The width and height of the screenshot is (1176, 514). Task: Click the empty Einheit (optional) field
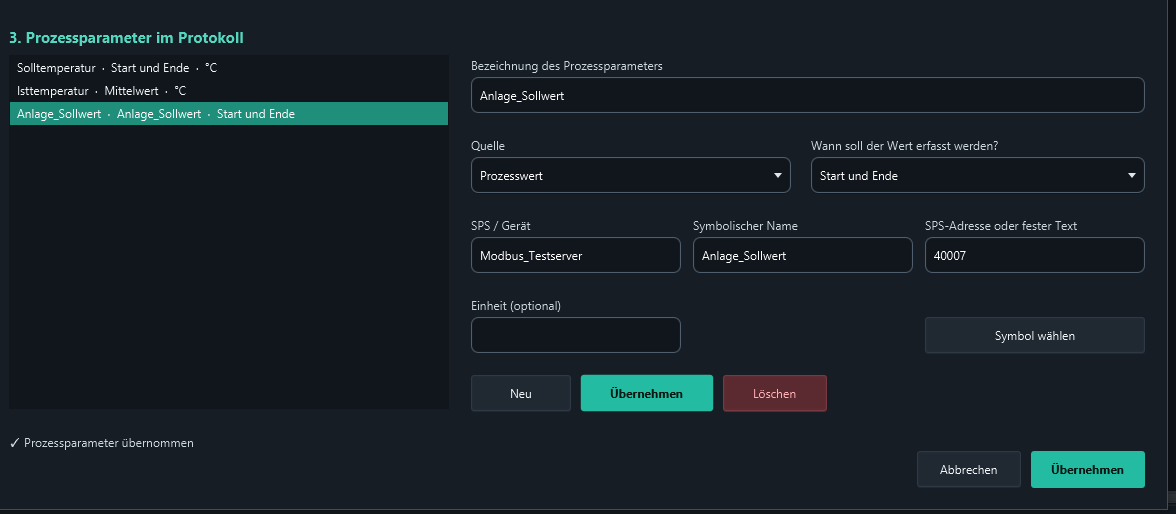tap(575, 335)
